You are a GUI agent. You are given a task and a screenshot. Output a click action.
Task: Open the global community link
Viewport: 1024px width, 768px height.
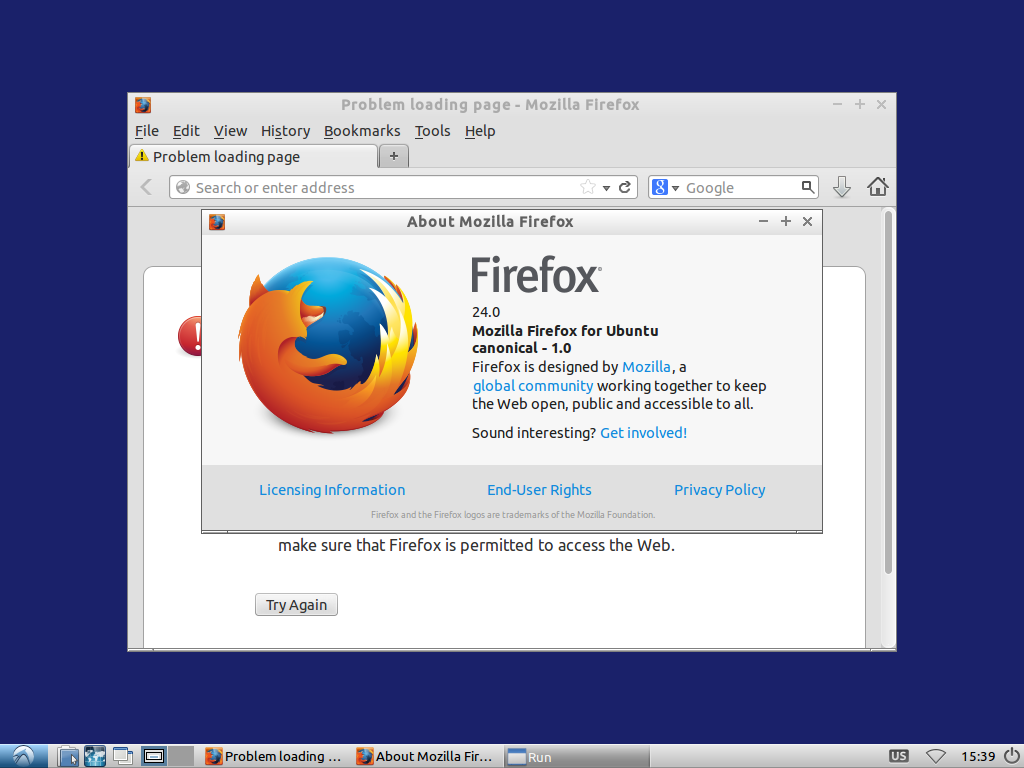[533, 386]
